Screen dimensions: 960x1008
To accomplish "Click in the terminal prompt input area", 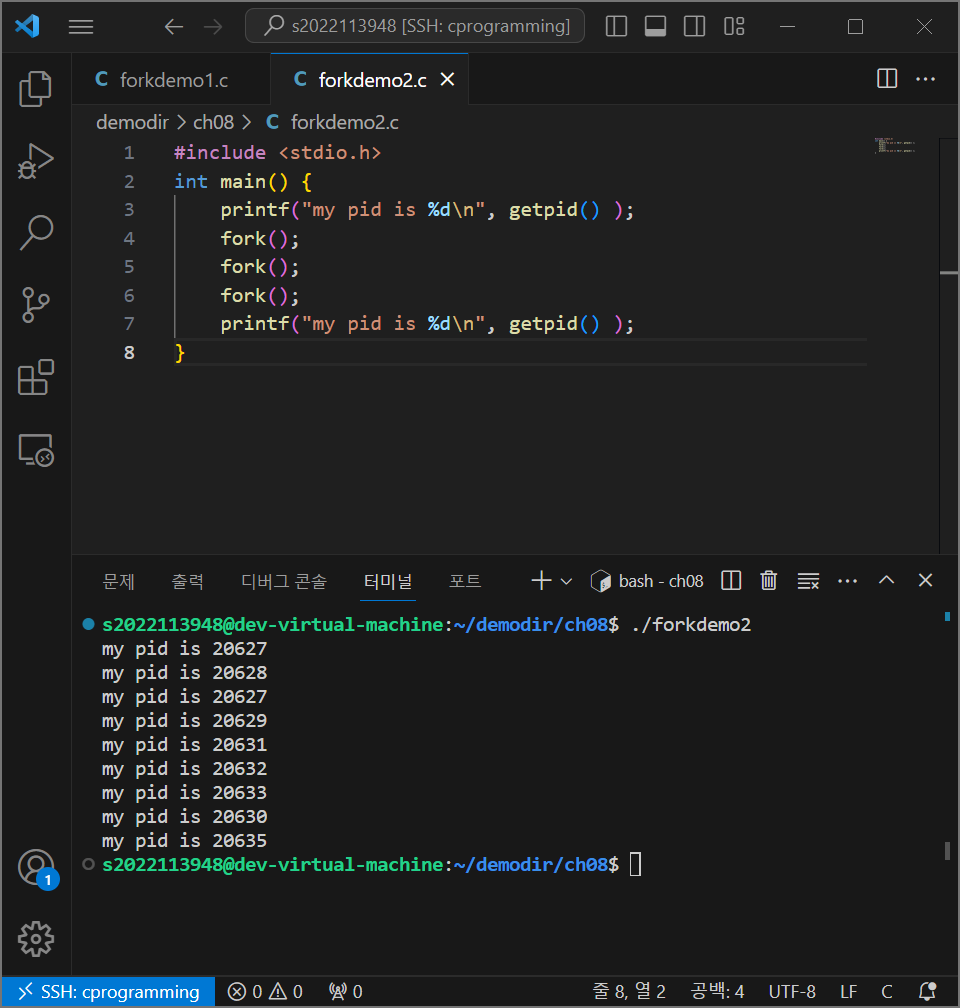I will coord(635,865).
